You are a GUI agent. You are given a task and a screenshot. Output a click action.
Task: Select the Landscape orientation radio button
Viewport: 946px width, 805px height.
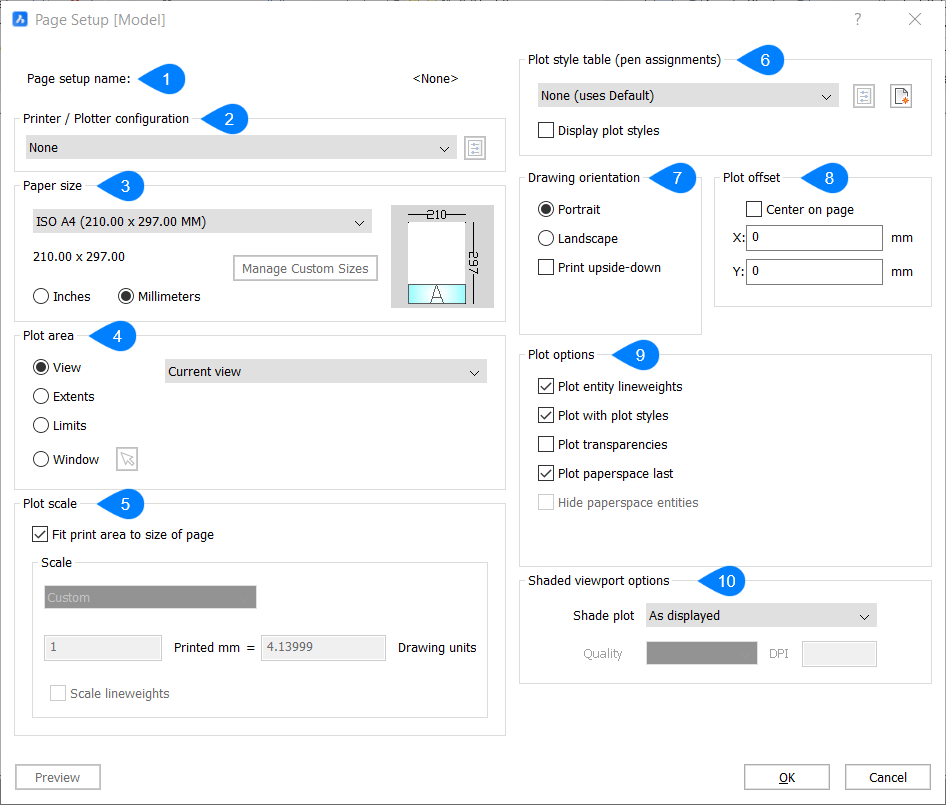coord(545,238)
